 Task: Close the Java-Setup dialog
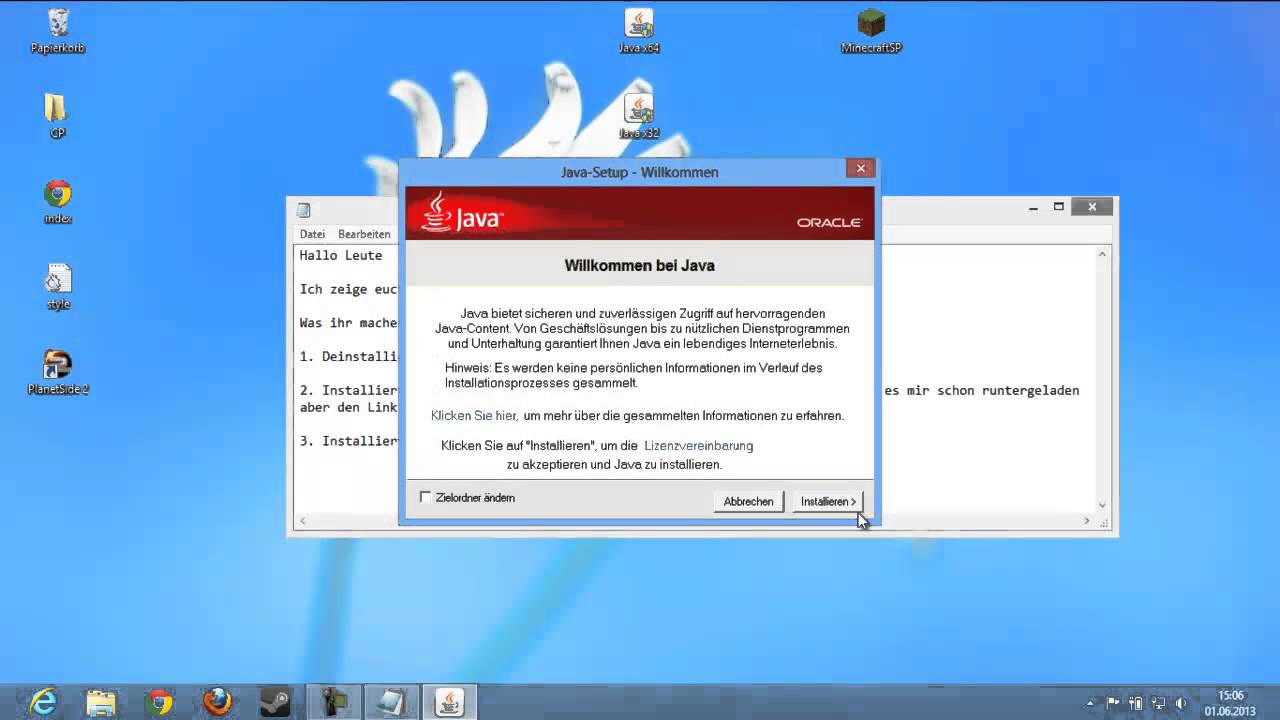pyautogui.click(x=860, y=168)
